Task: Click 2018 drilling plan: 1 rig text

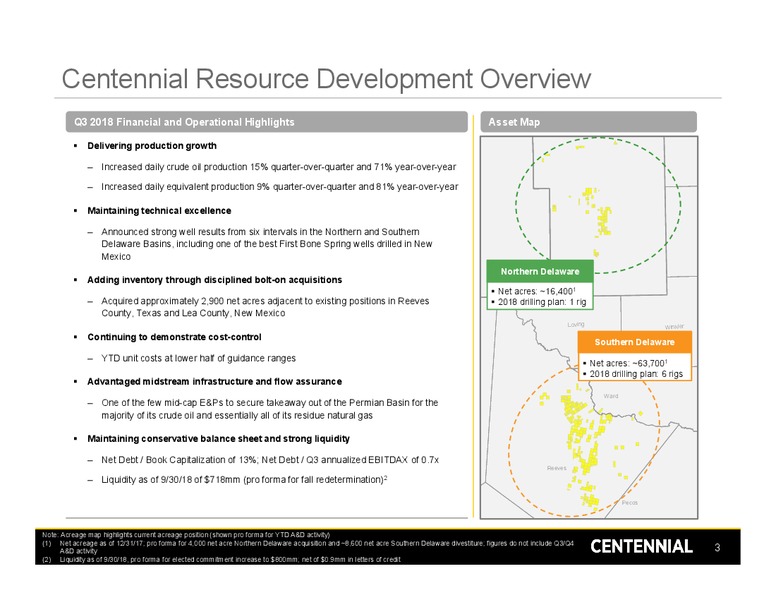Action: (x=542, y=302)
